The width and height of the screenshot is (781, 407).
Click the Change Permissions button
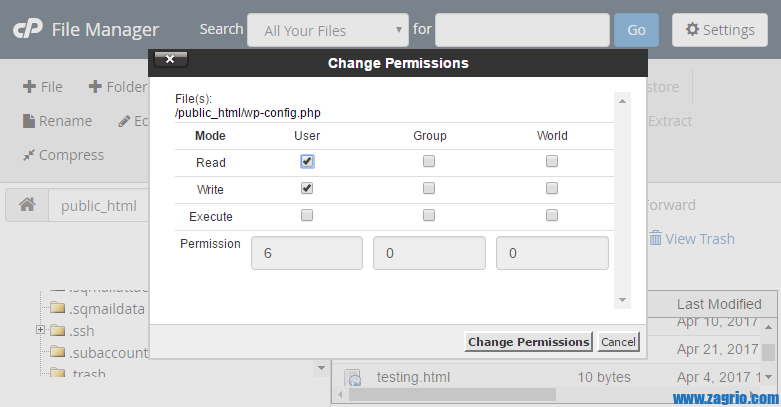[x=529, y=342]
